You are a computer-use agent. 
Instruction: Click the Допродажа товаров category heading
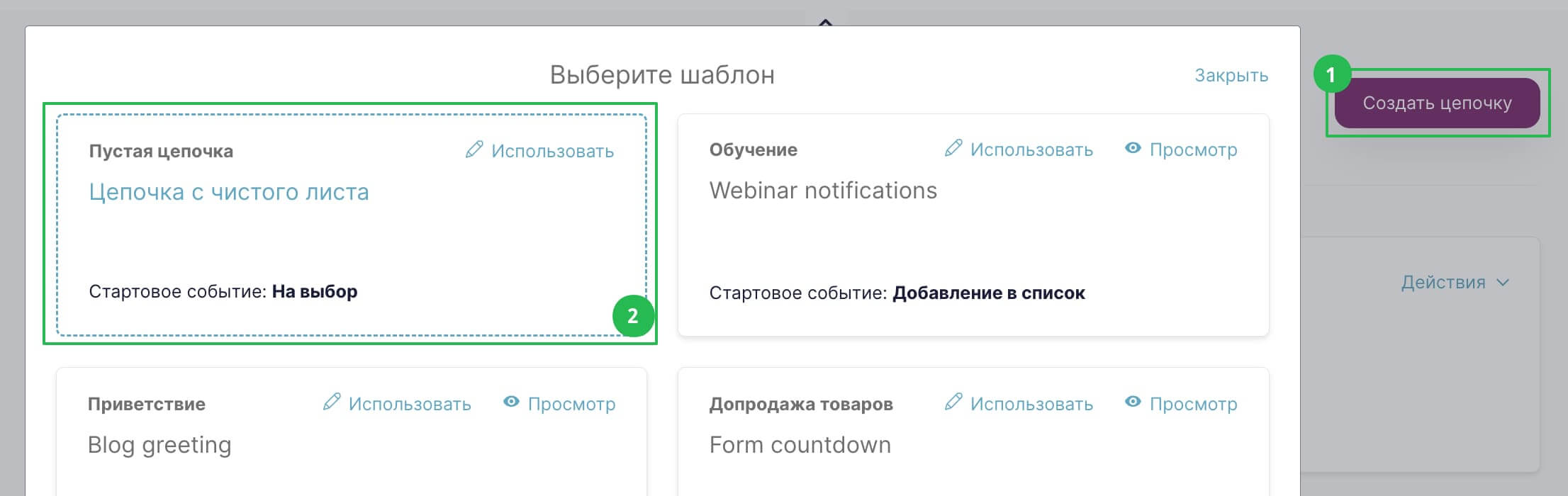[x=801, y=405]
